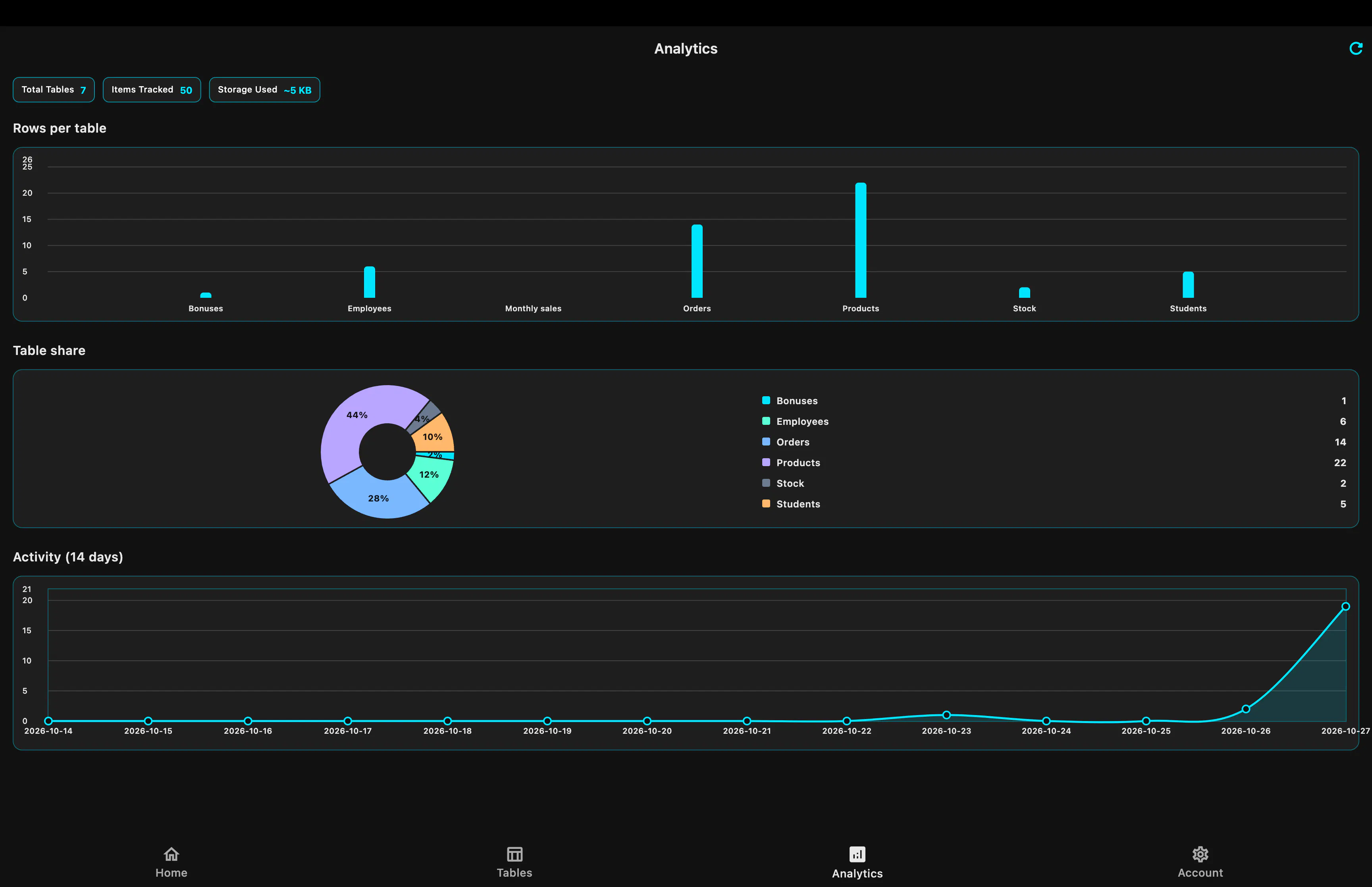Click the Products bar in Rows per table

click(x=860, y=240)
